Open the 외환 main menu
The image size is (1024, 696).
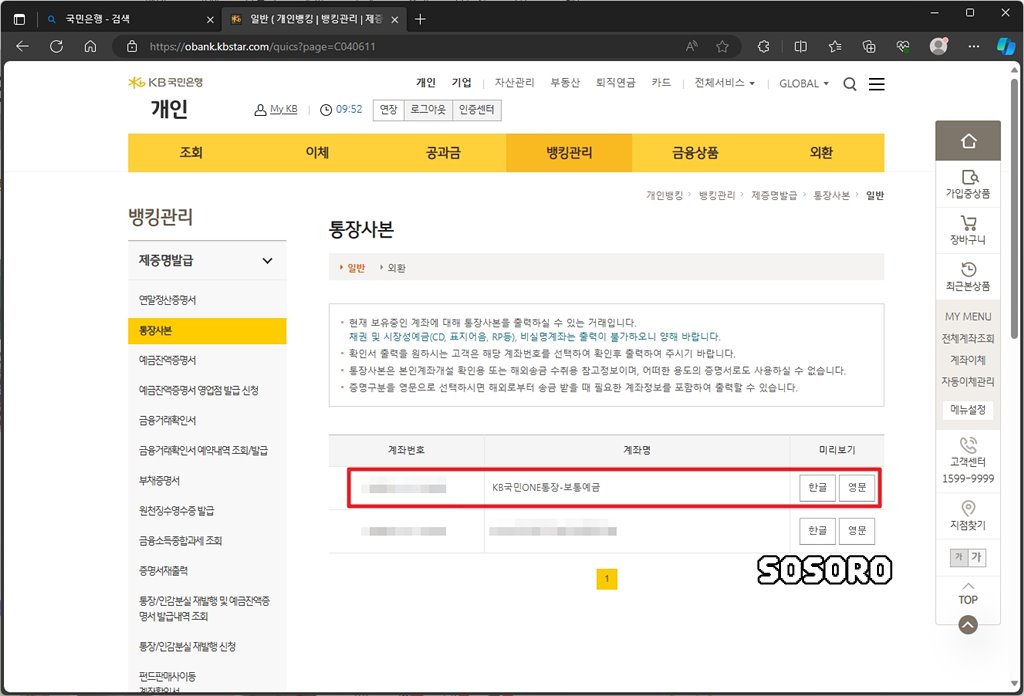(821, 153)
